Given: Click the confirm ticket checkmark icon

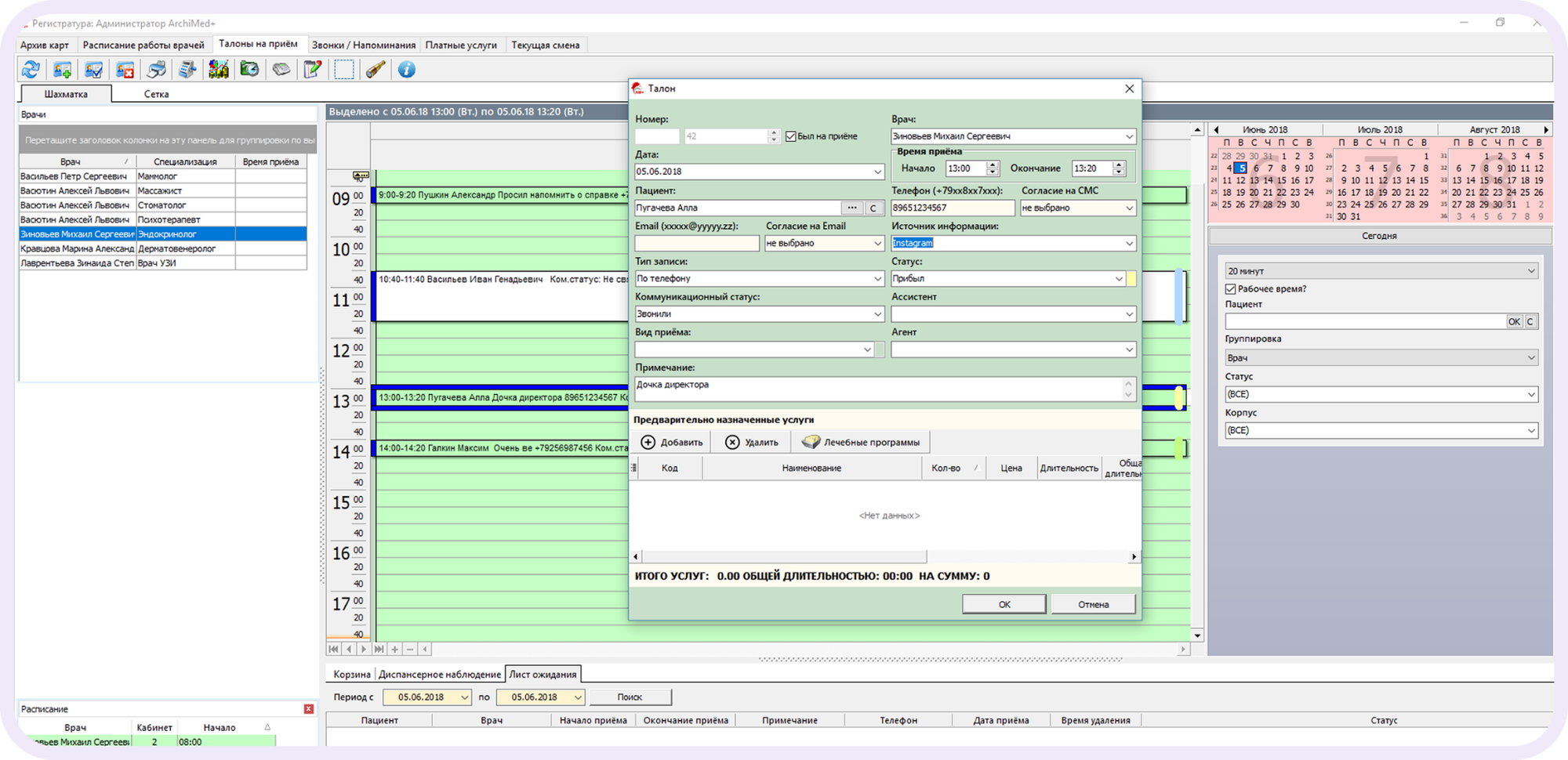Looking at the screenshot, I should (94, 70).
